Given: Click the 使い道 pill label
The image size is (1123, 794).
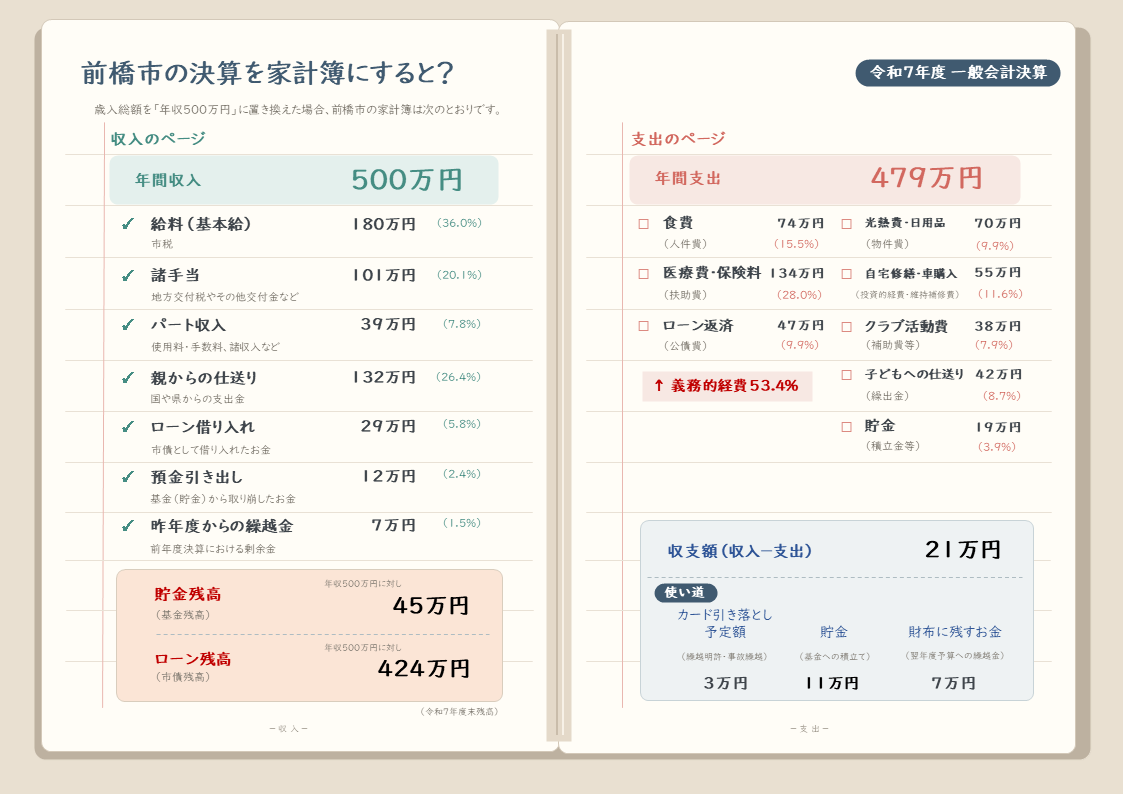Looking at the screenshot, I should tap(685, 592).
